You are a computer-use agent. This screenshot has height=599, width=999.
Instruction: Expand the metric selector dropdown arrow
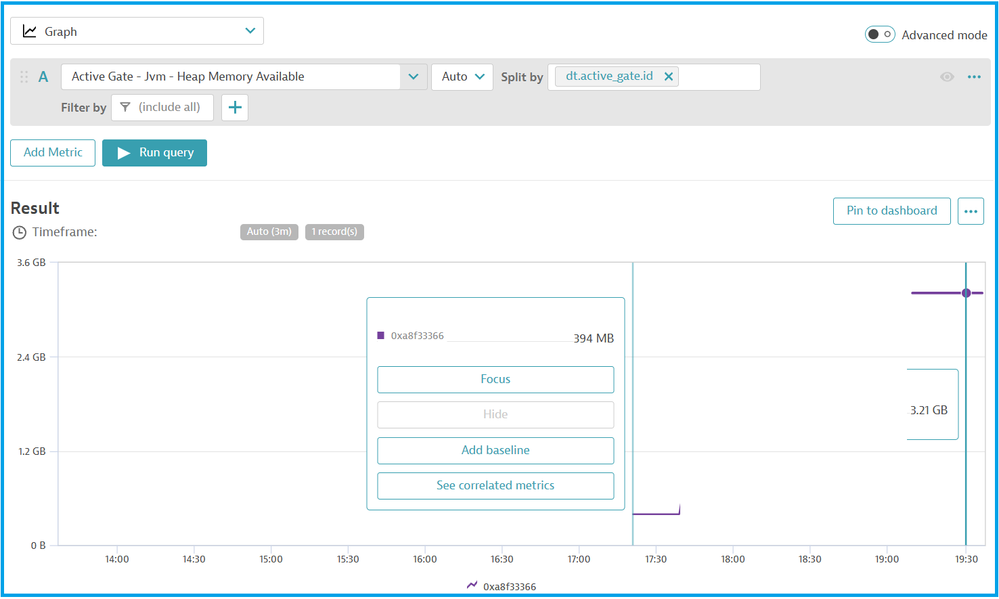(x=414, y=77)
